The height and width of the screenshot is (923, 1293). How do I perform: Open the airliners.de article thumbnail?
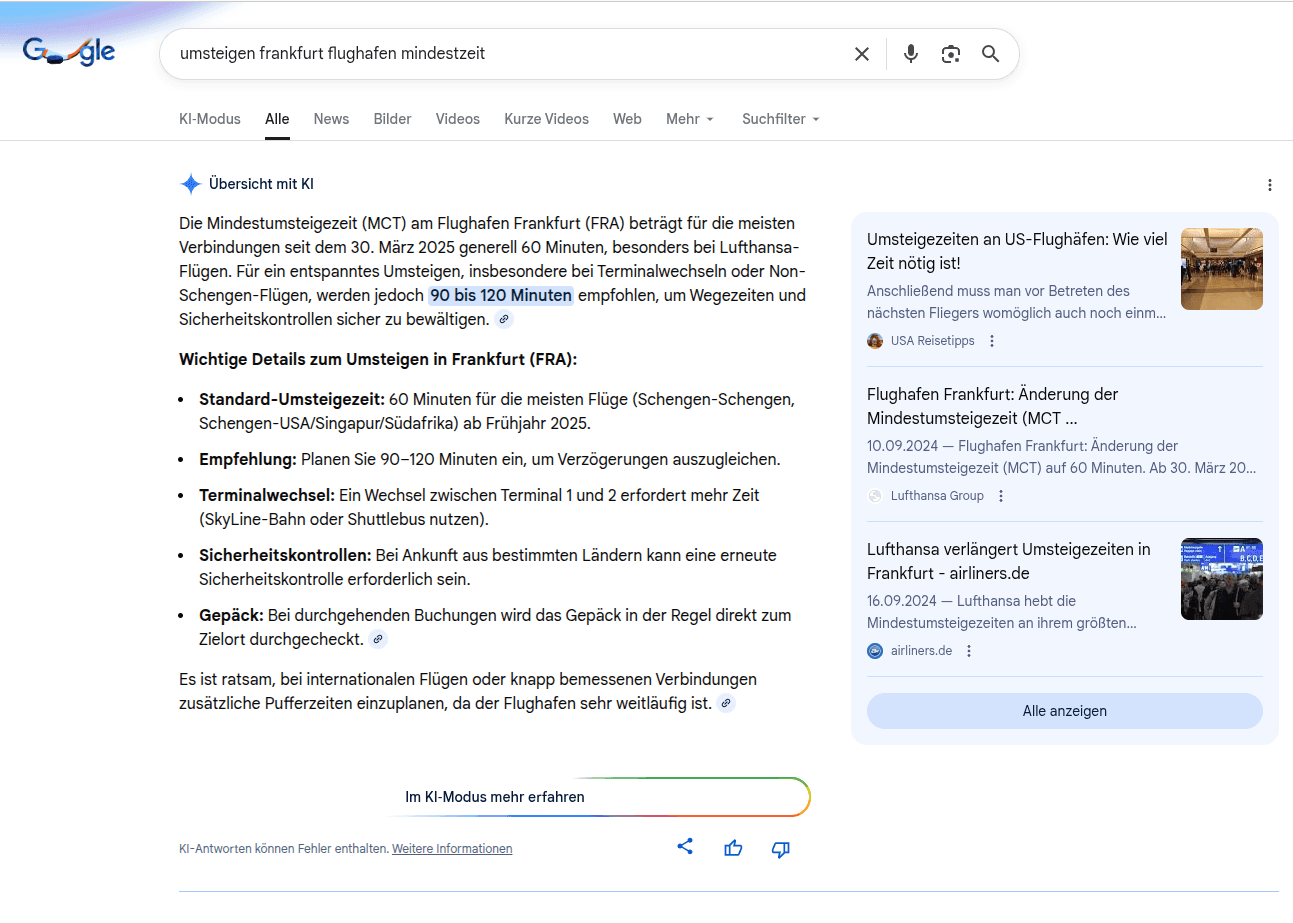(1221, 579)
